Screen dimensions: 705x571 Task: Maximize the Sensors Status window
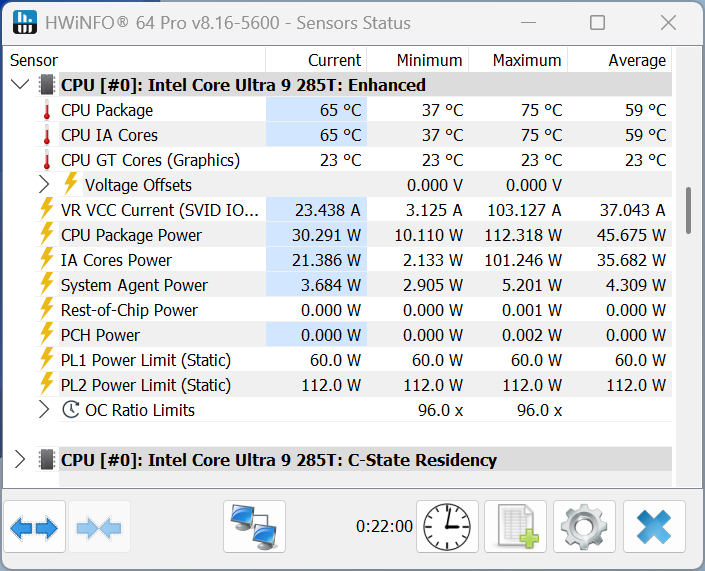point(597,22)
